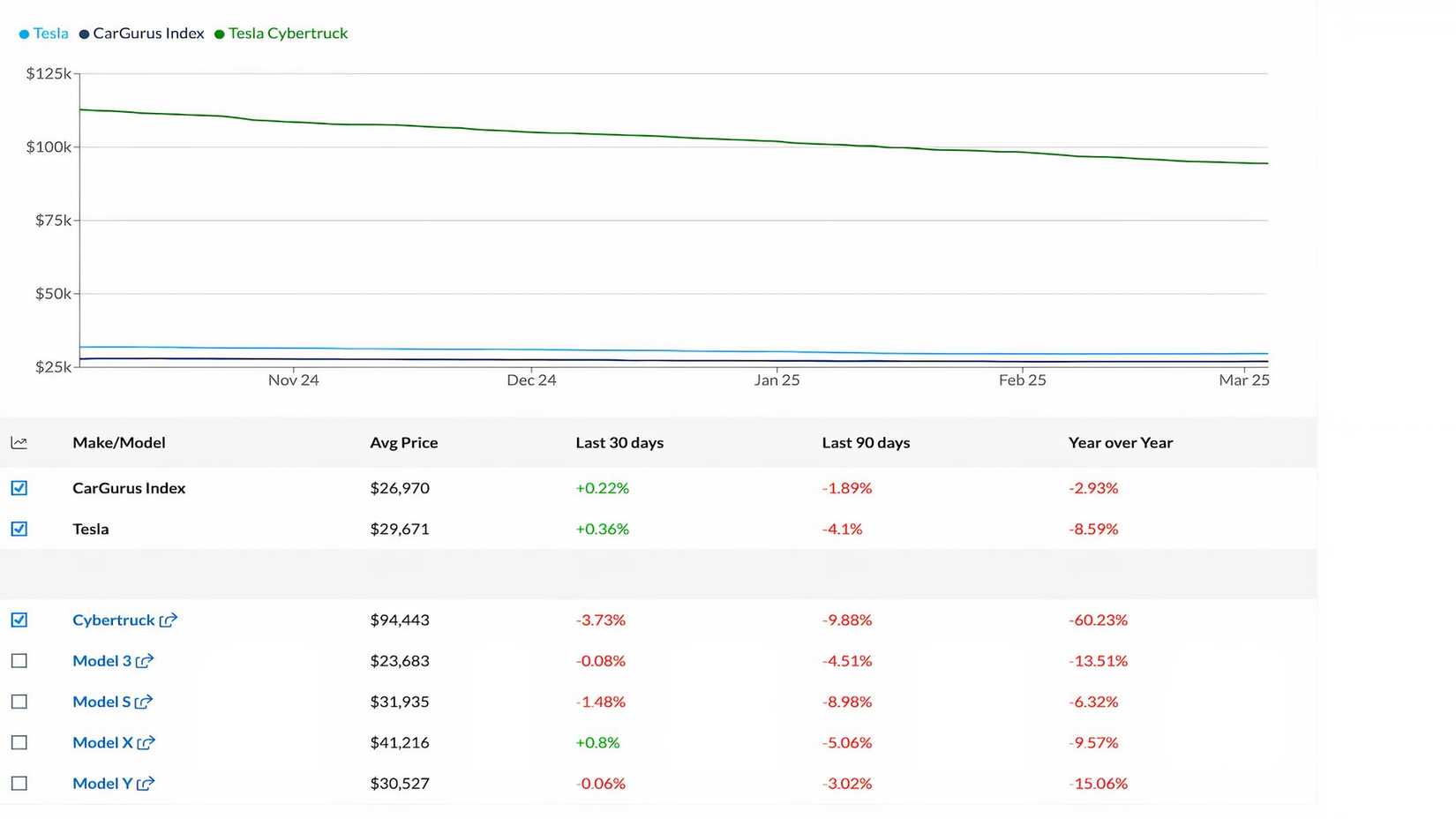Viewport: 1456px width, 819px height.
Task: Open the Model 3 link
Action: (x=101, y=661)
